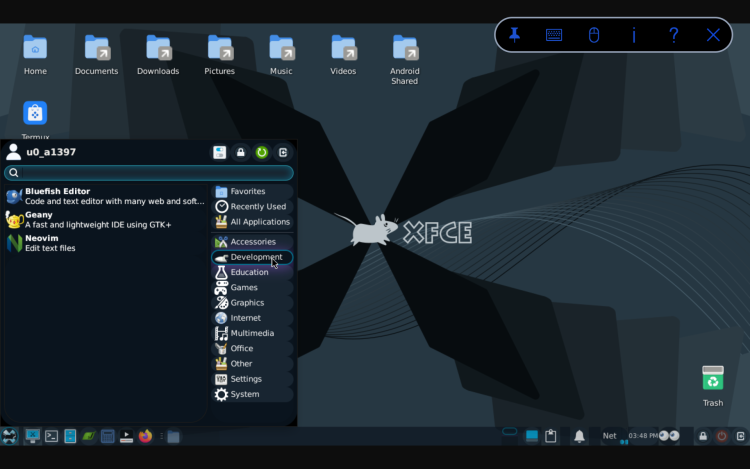Open the Office category
The width and height of the screenshot is (750, 469).
coord(252,349)
